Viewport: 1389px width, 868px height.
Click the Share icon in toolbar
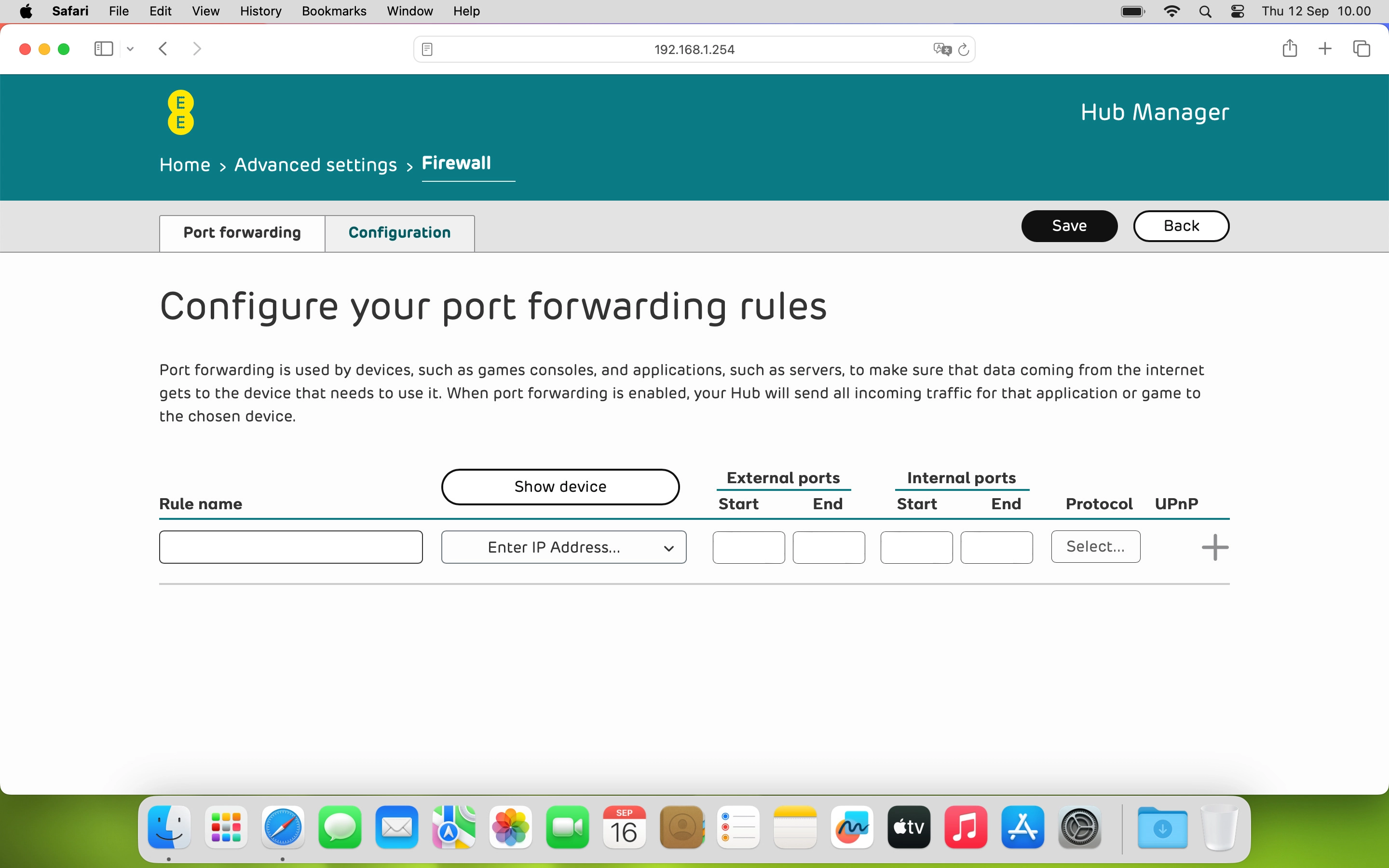coord(1289,49)
